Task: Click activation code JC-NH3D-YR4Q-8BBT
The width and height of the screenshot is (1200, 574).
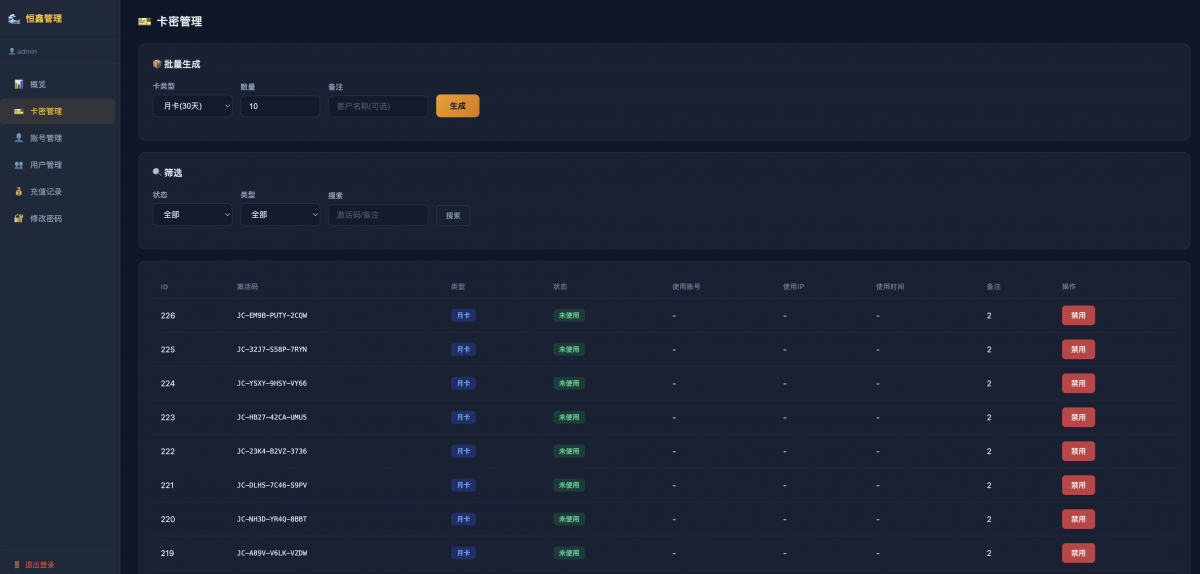Action: [272, 519]
